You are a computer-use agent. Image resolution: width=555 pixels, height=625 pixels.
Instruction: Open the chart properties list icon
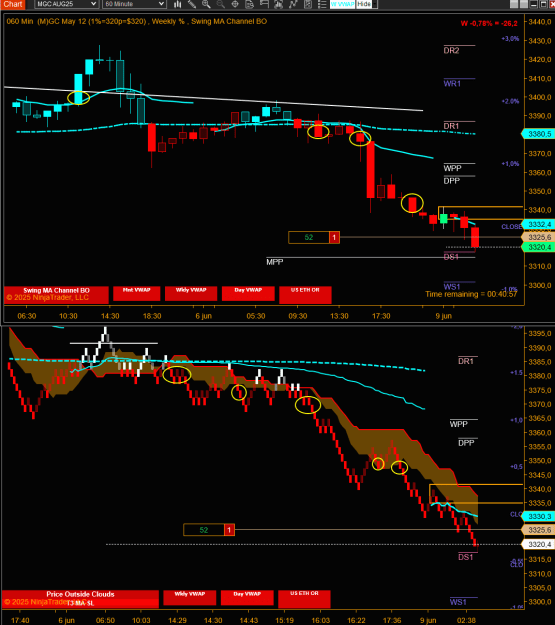(322, 4)
